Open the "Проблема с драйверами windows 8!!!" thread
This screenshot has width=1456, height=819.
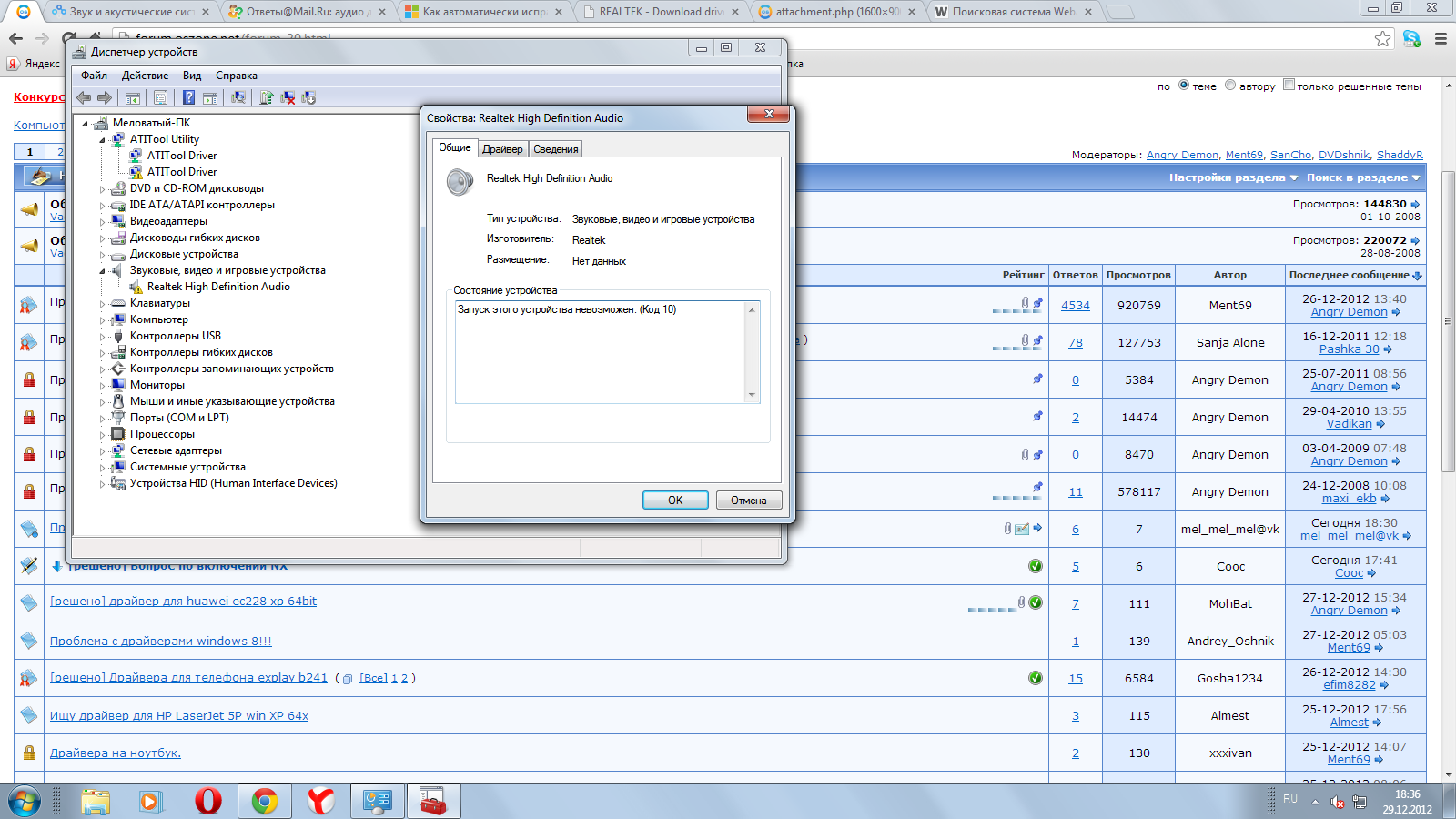(161, 642)
